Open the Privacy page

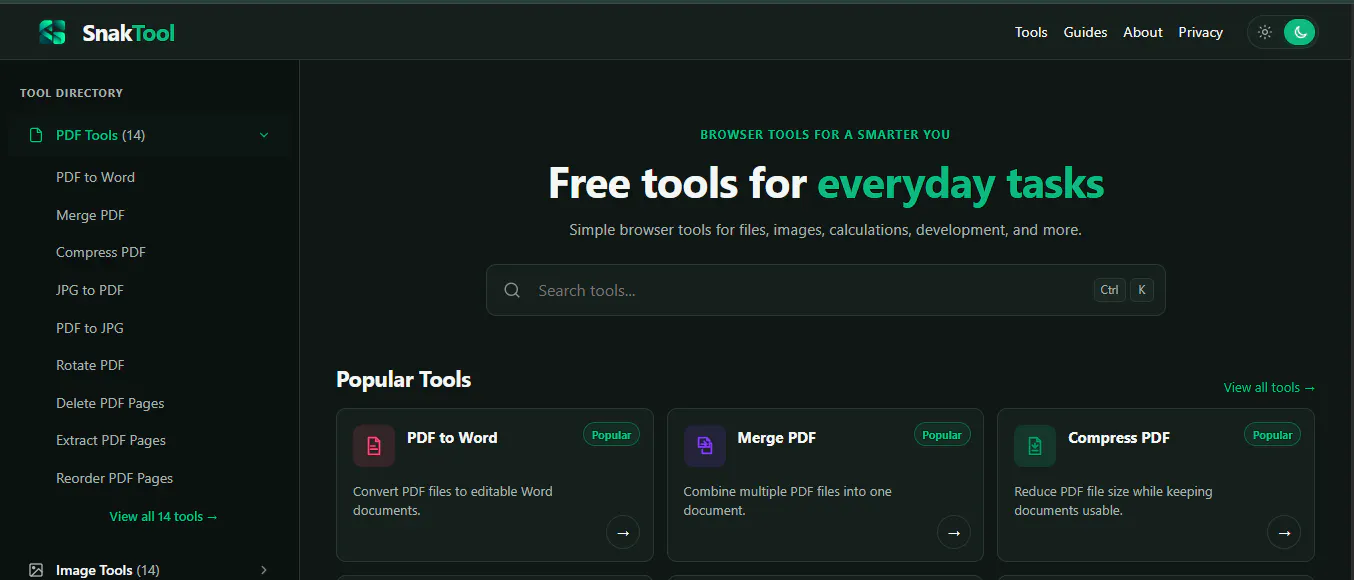(1200, 32)
